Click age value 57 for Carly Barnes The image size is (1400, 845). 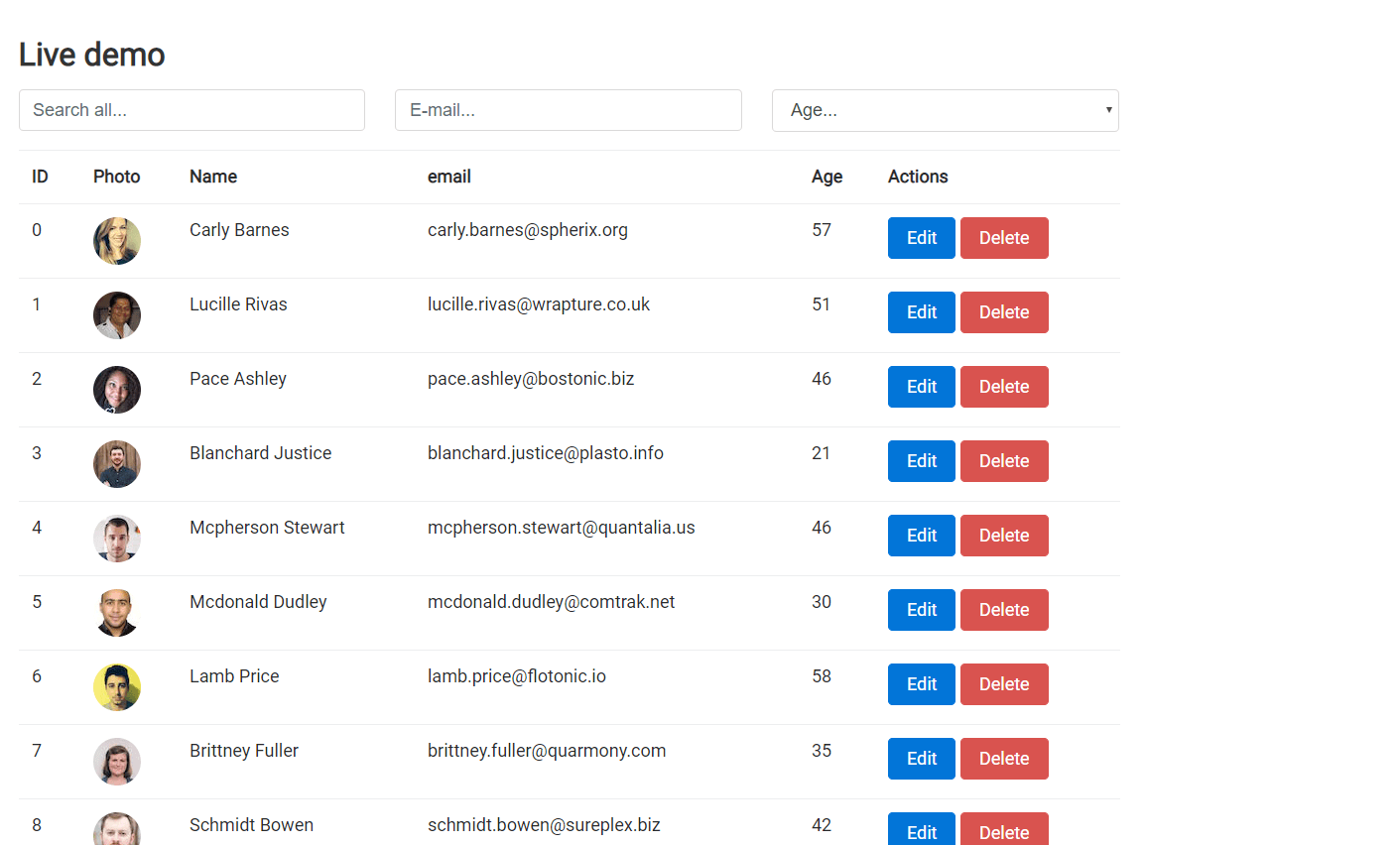[x=822, y=230]
